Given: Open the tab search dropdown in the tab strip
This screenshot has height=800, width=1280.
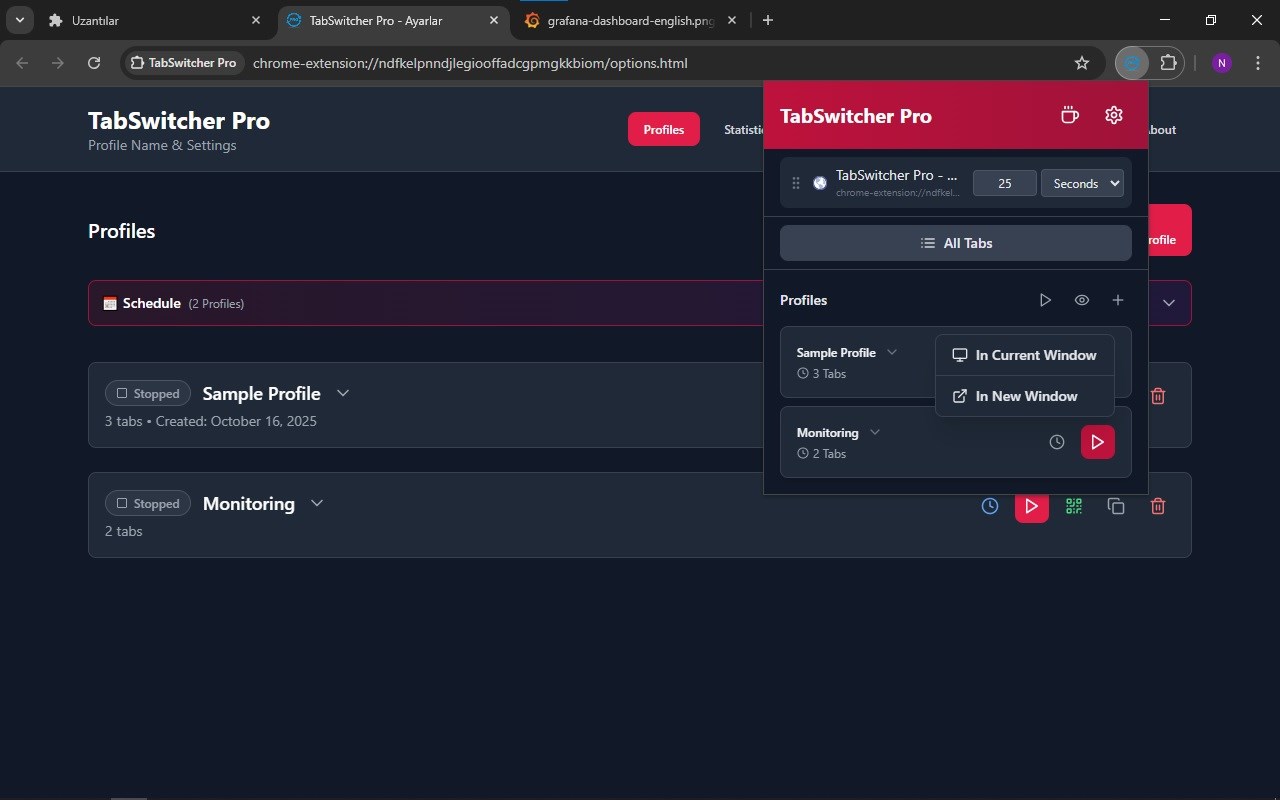Looking at the screenshot, I should coord(20,20).
